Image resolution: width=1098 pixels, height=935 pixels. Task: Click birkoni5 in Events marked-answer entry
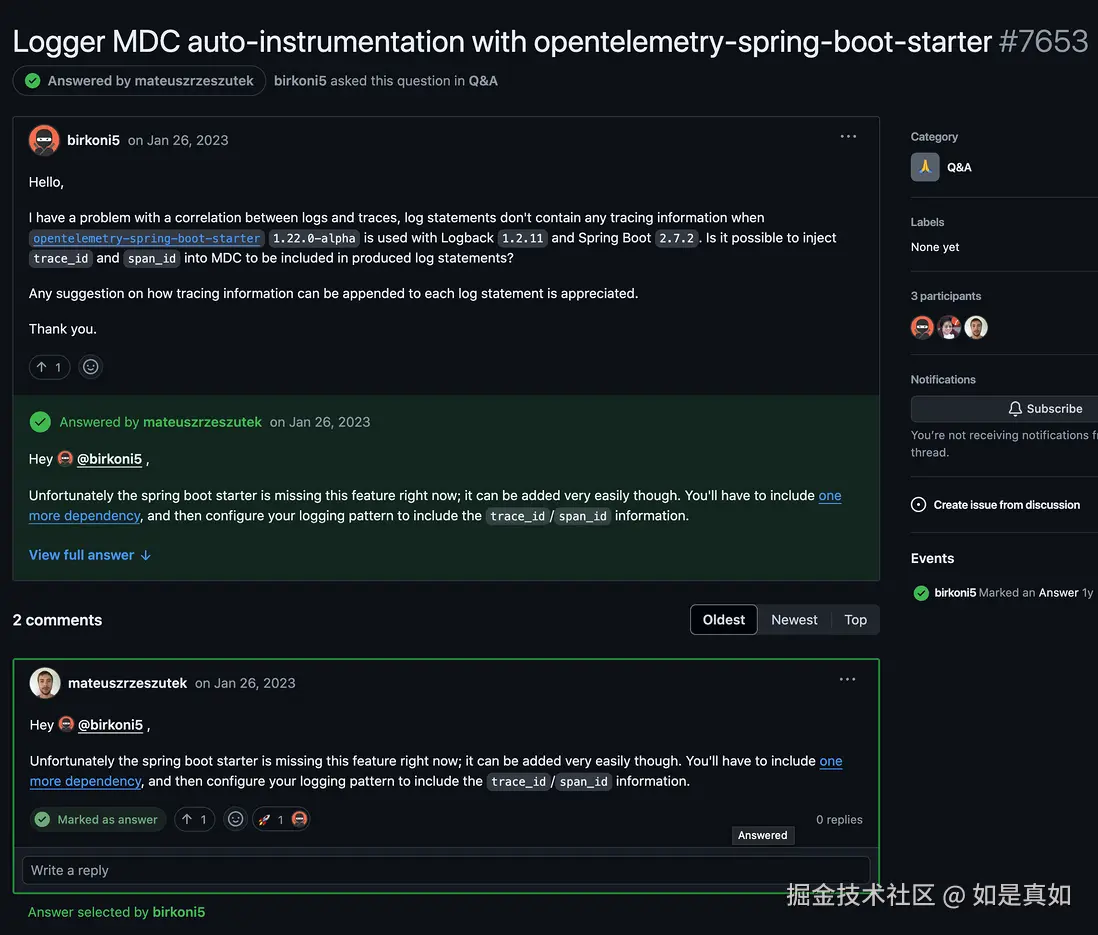coord(954,593)
